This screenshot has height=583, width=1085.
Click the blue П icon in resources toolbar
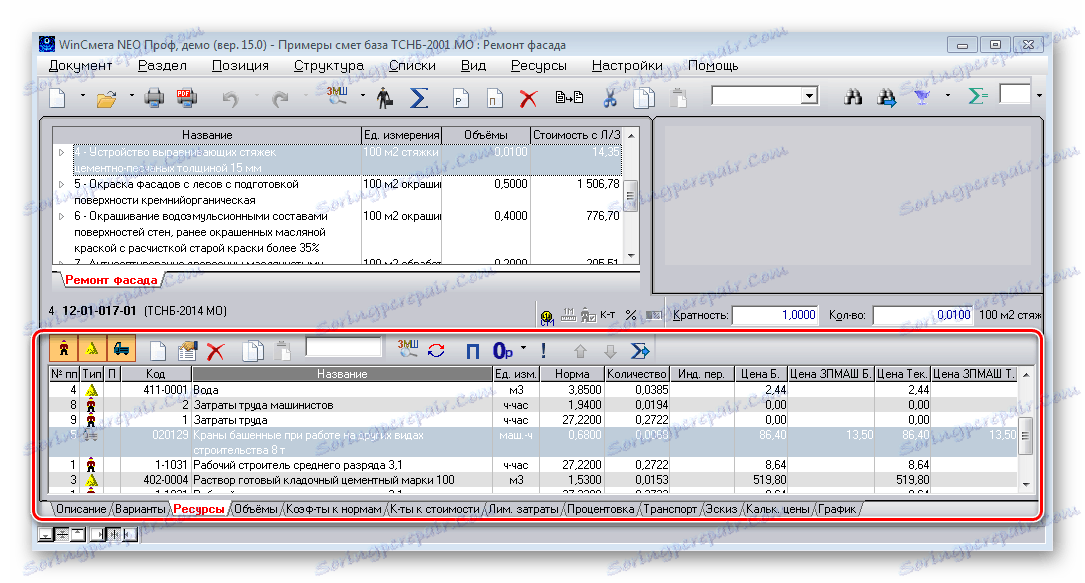pyautogui.click(x=473, y=351)
